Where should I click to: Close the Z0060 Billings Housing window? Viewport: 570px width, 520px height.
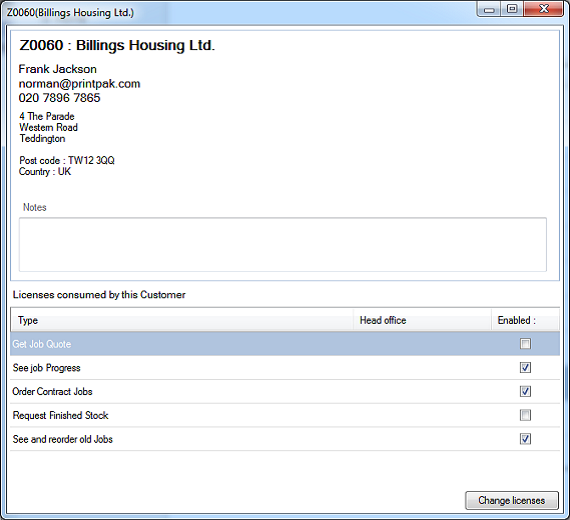pos(543,9)
